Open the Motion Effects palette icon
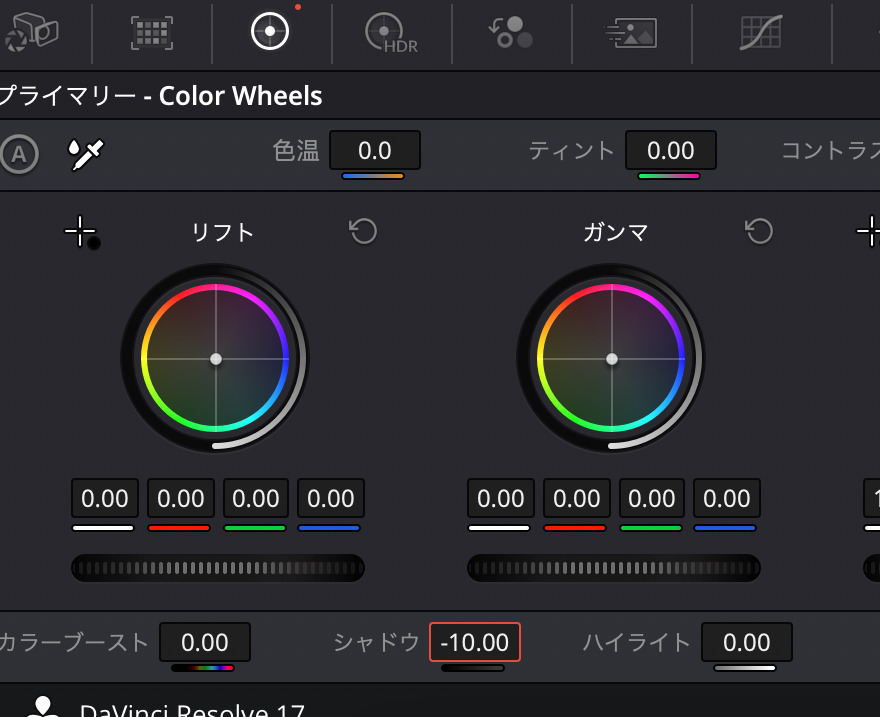 click(x=631, y=33)
